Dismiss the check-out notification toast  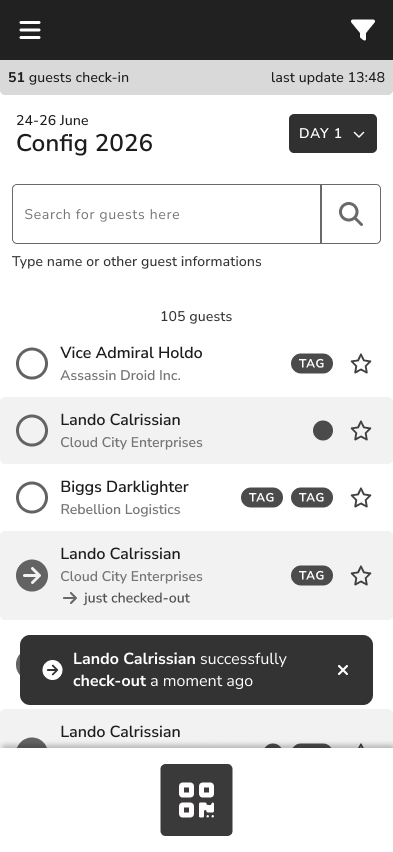(x=342, y=670)
